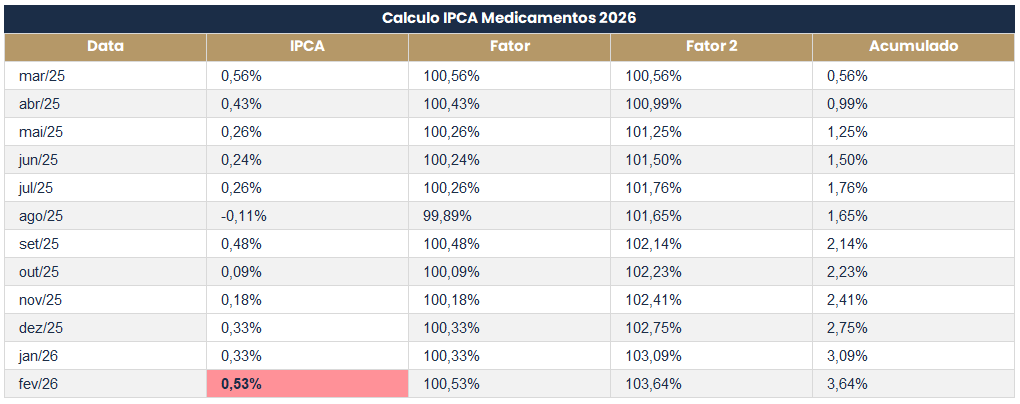
Task: Click the 'Fator 2' column header
Action: (711, 46)
